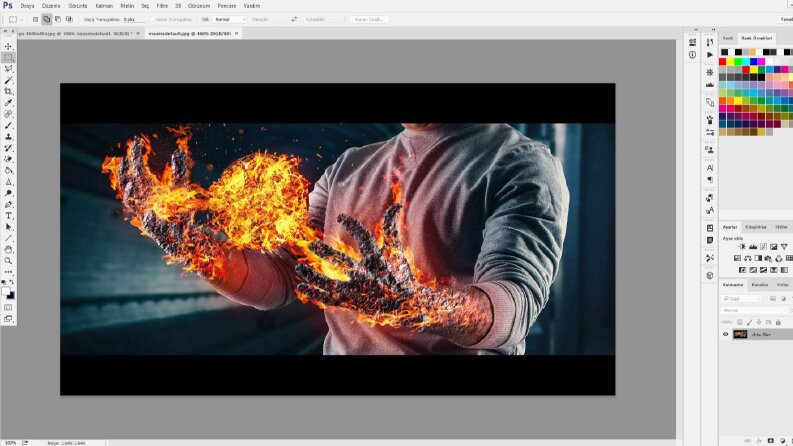Screen dimensions: 793x446
Task: Open the Yardım menu
Action: point(251,6)
